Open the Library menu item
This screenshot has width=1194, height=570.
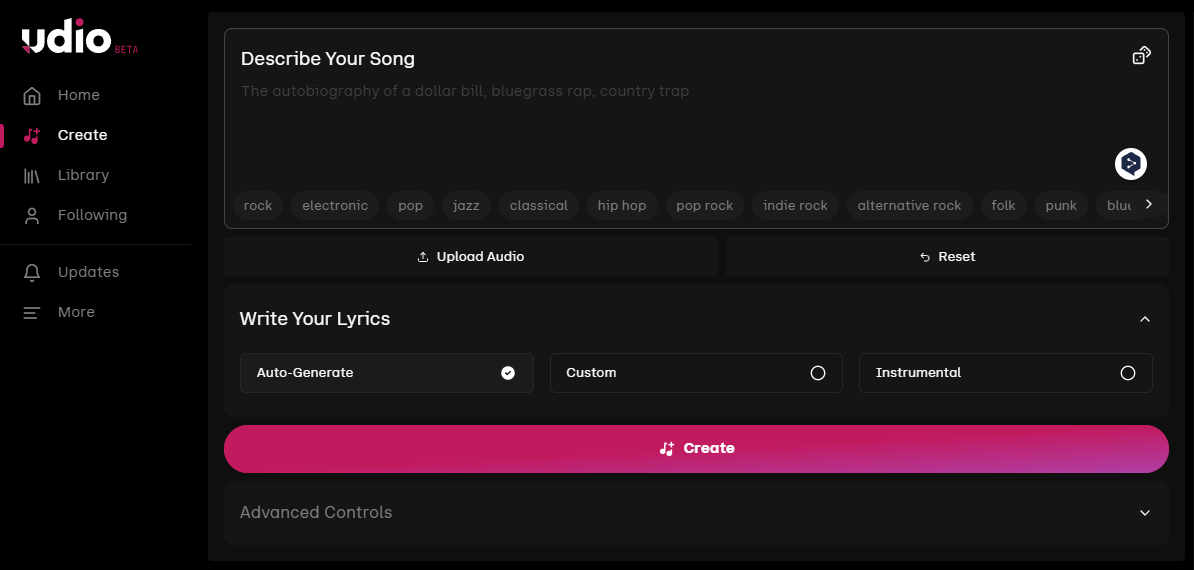(x=83, y=175)
